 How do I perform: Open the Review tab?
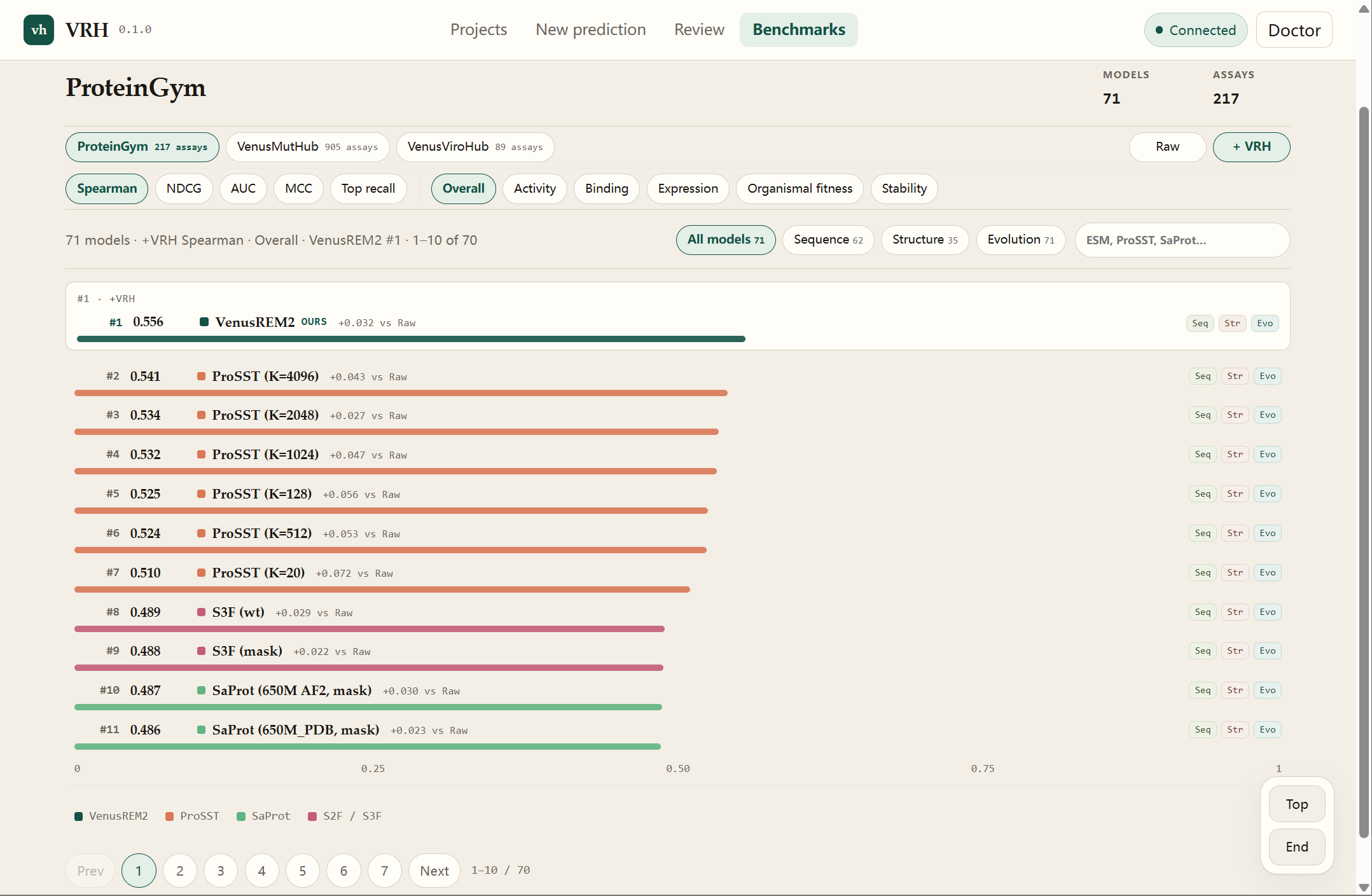click(699, 30)
